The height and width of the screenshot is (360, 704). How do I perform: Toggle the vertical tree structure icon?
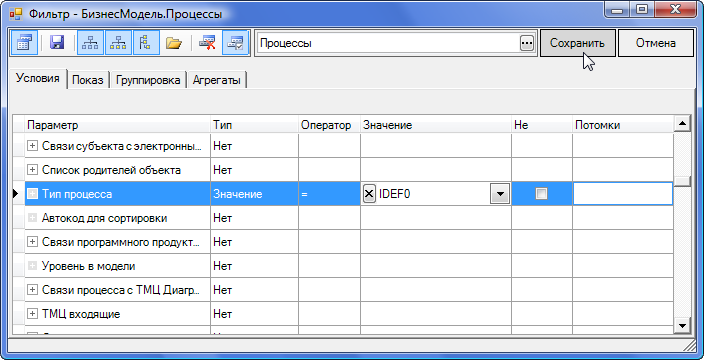(x=146, y=43)
